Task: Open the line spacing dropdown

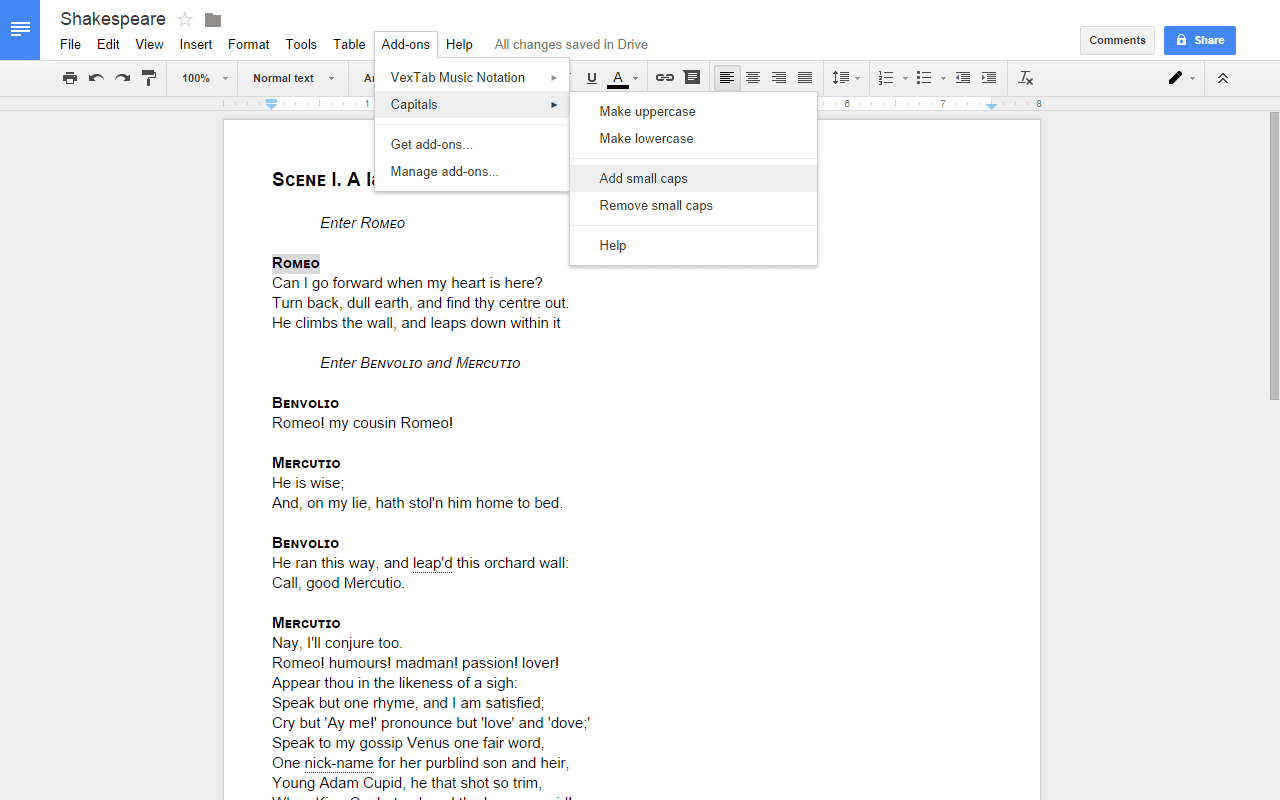Action: tap(846, 78)
